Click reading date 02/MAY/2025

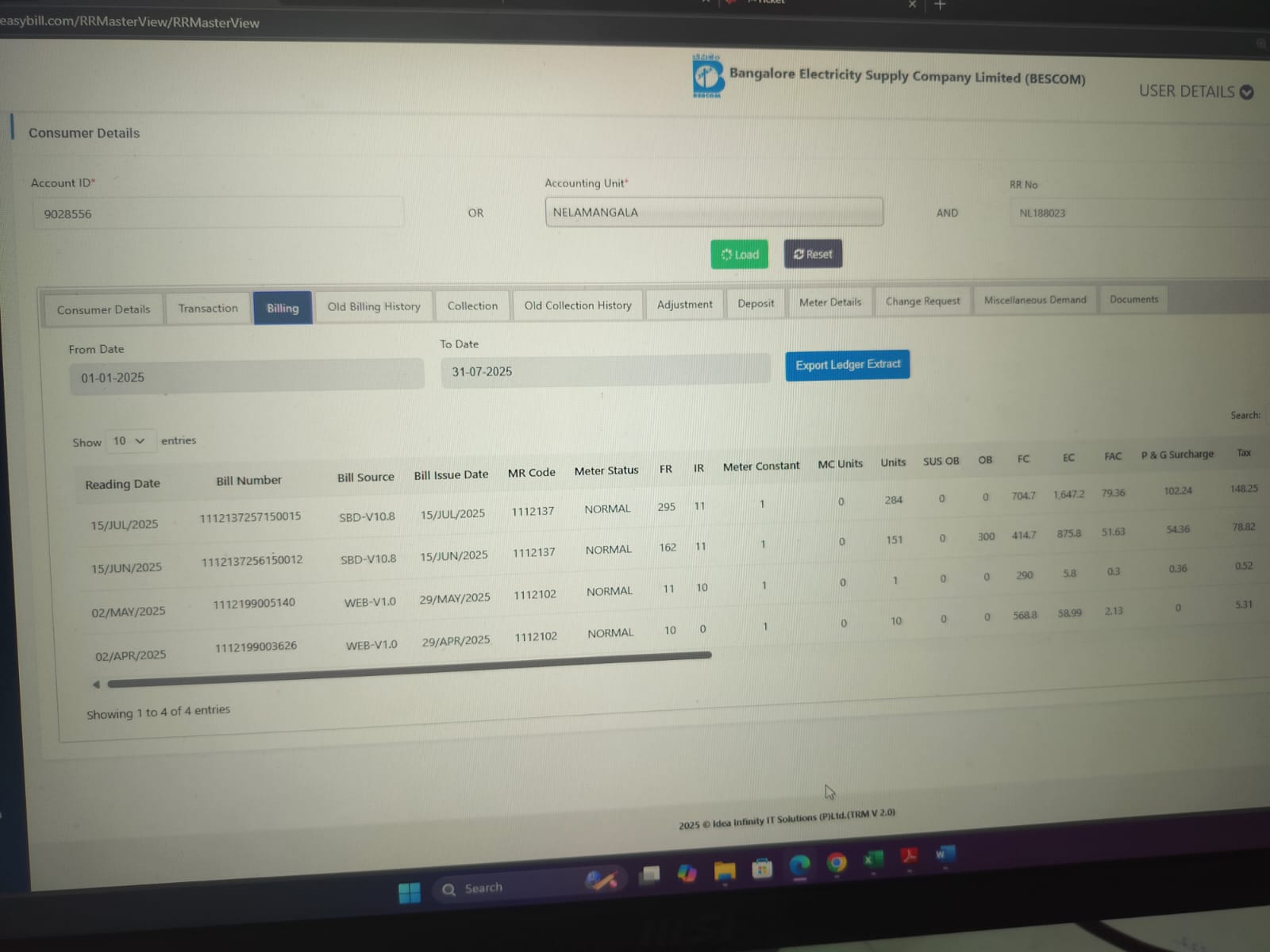[129, 612]
